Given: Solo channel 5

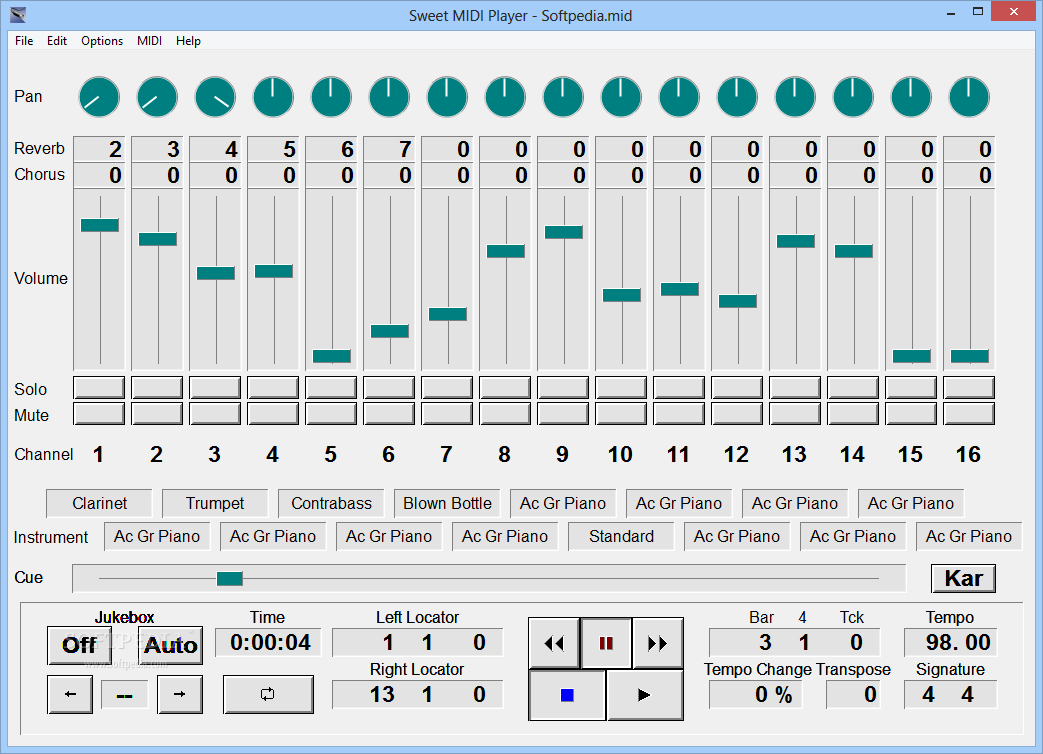Looking at the screenshot, I should click(331, 388).
